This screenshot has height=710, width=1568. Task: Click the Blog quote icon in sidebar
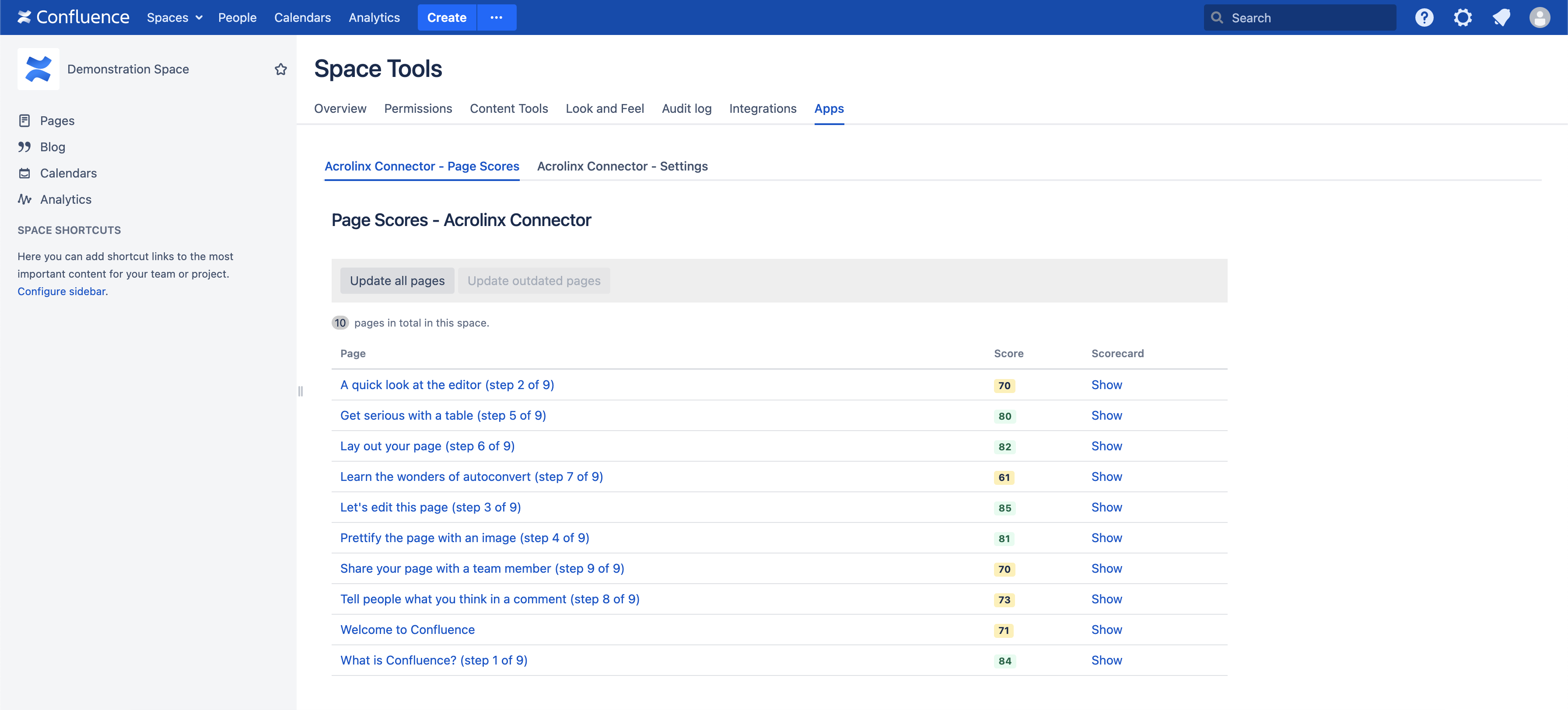(24, 146)
